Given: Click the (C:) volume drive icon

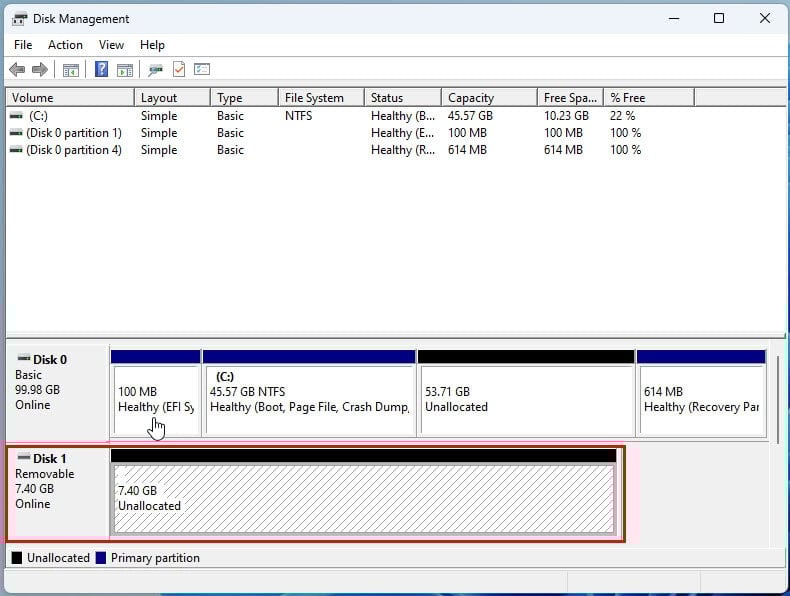Looking at the screenshot, I should point(16,116).
